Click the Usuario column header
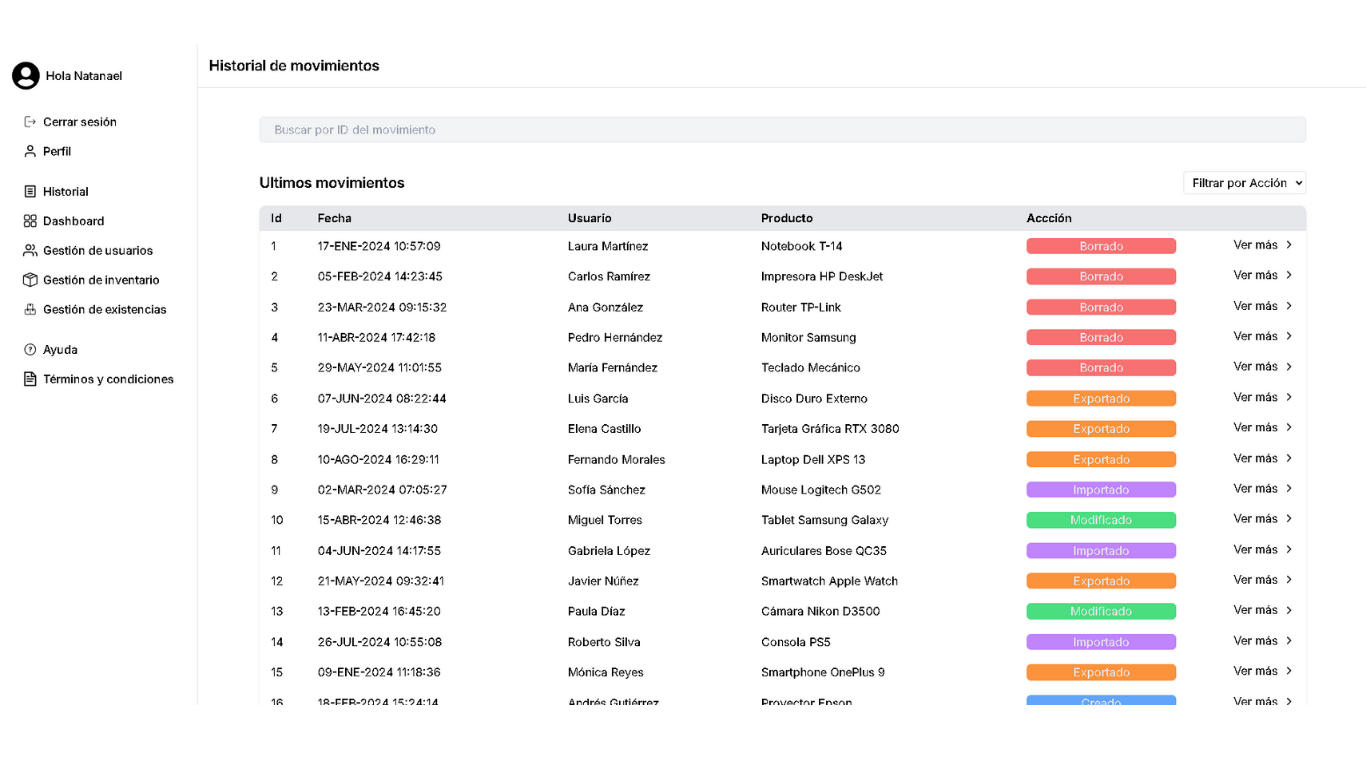 (x=590, y=218)
